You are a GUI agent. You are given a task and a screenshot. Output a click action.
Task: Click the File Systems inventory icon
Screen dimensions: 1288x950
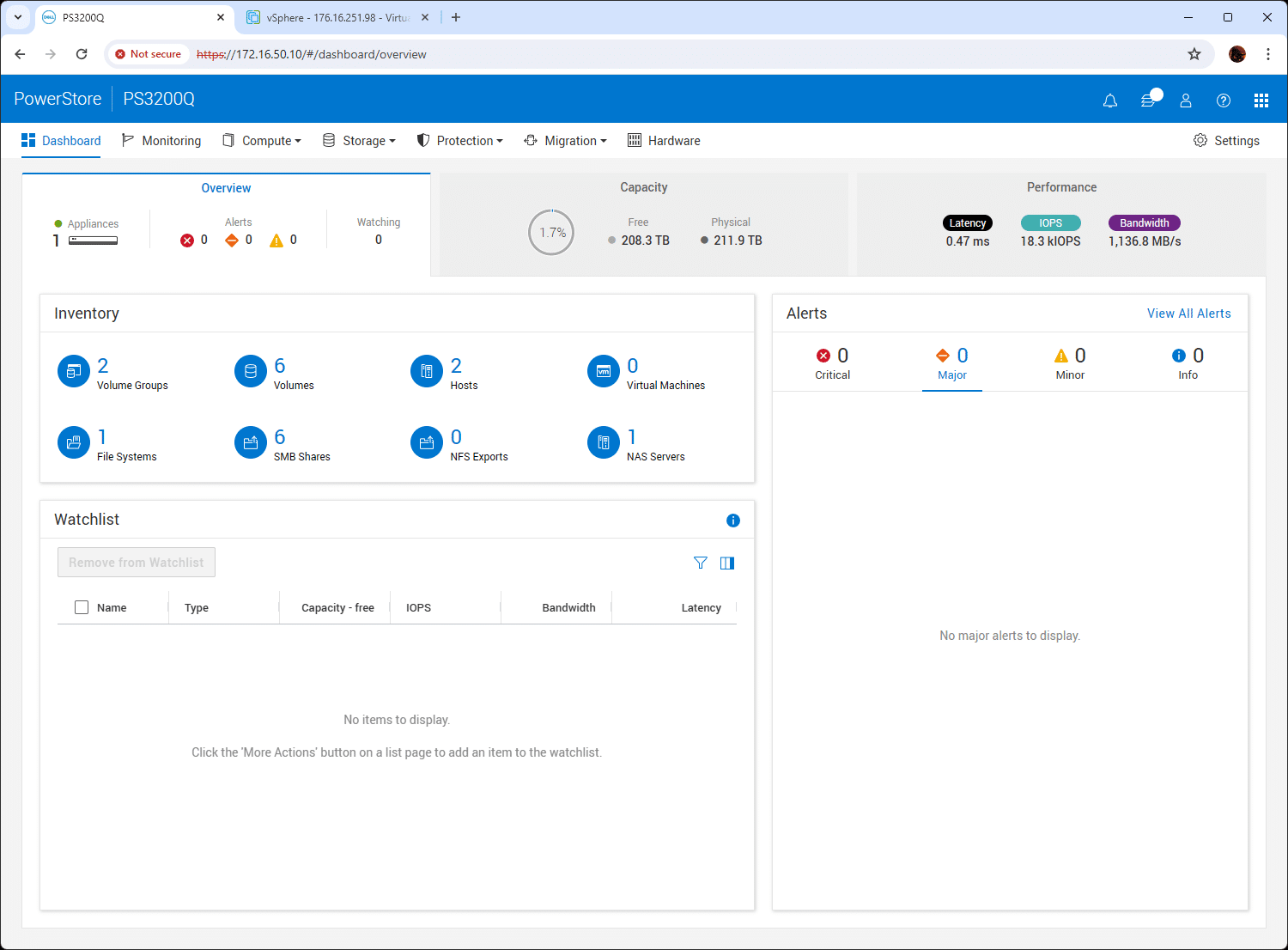point(74,443)
